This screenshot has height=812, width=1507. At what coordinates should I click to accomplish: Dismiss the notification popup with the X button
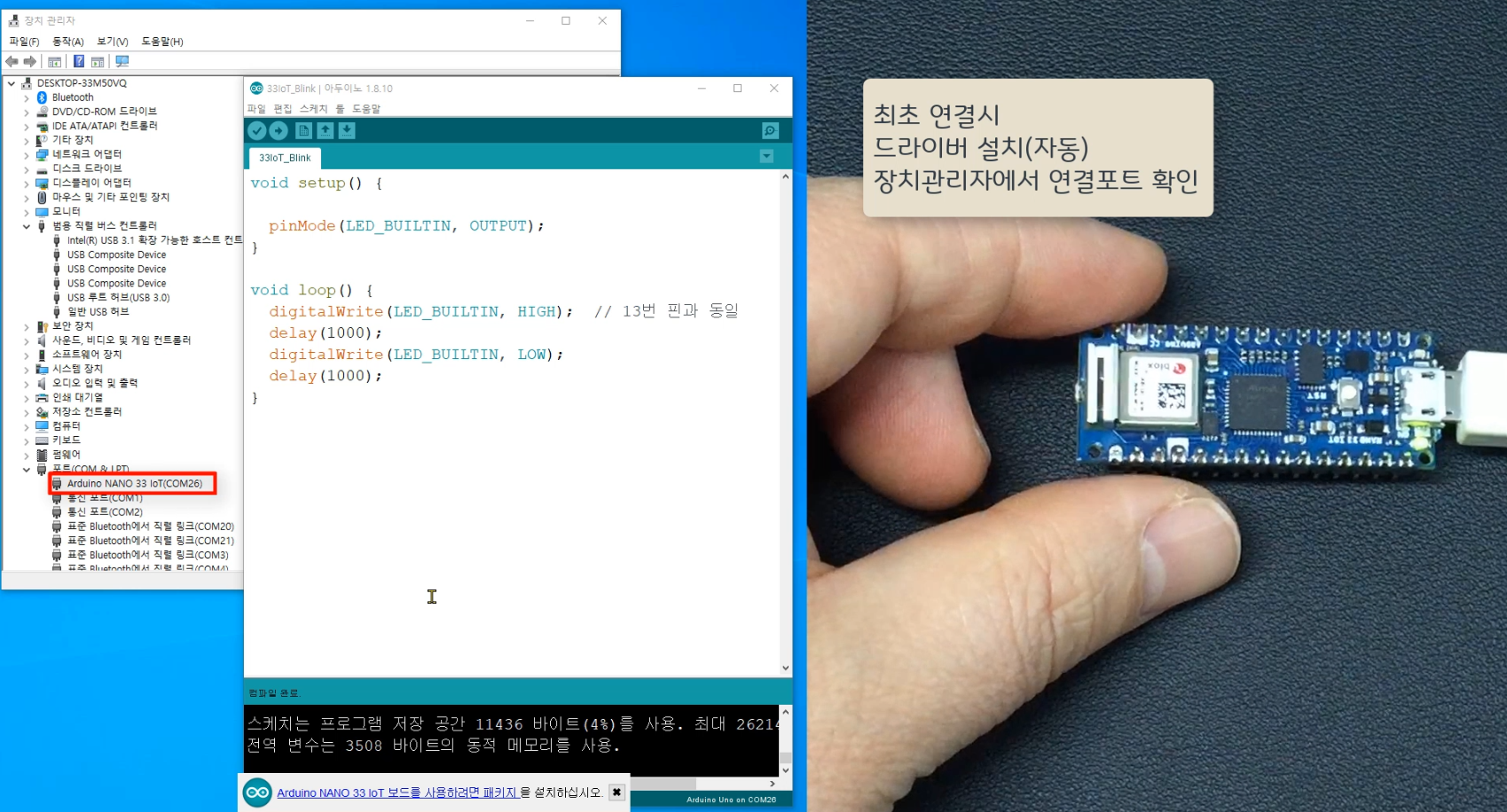click(x=616, y=792)
